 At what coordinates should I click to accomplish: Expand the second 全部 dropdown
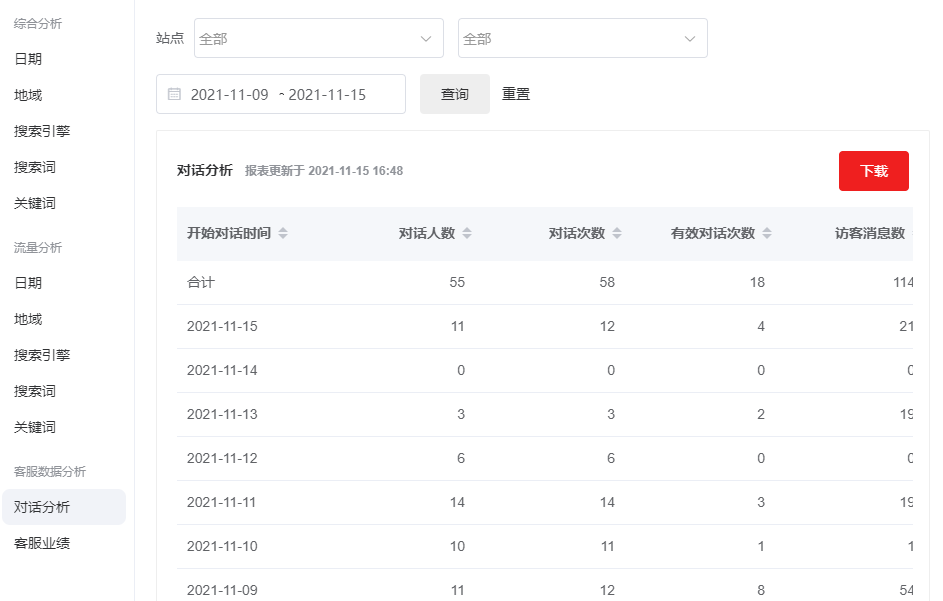(582, 39)
